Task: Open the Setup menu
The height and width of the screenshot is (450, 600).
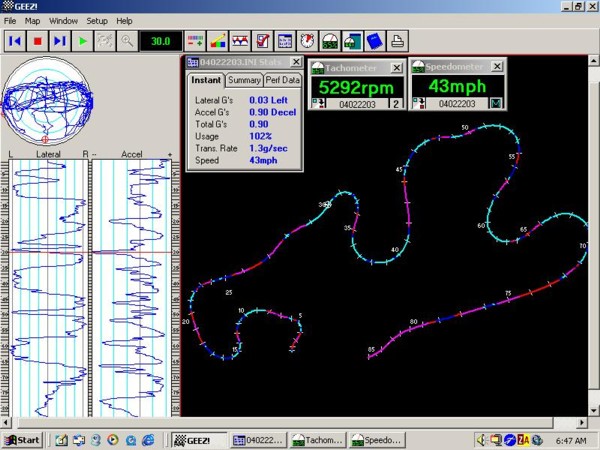Action: point(97,21)
